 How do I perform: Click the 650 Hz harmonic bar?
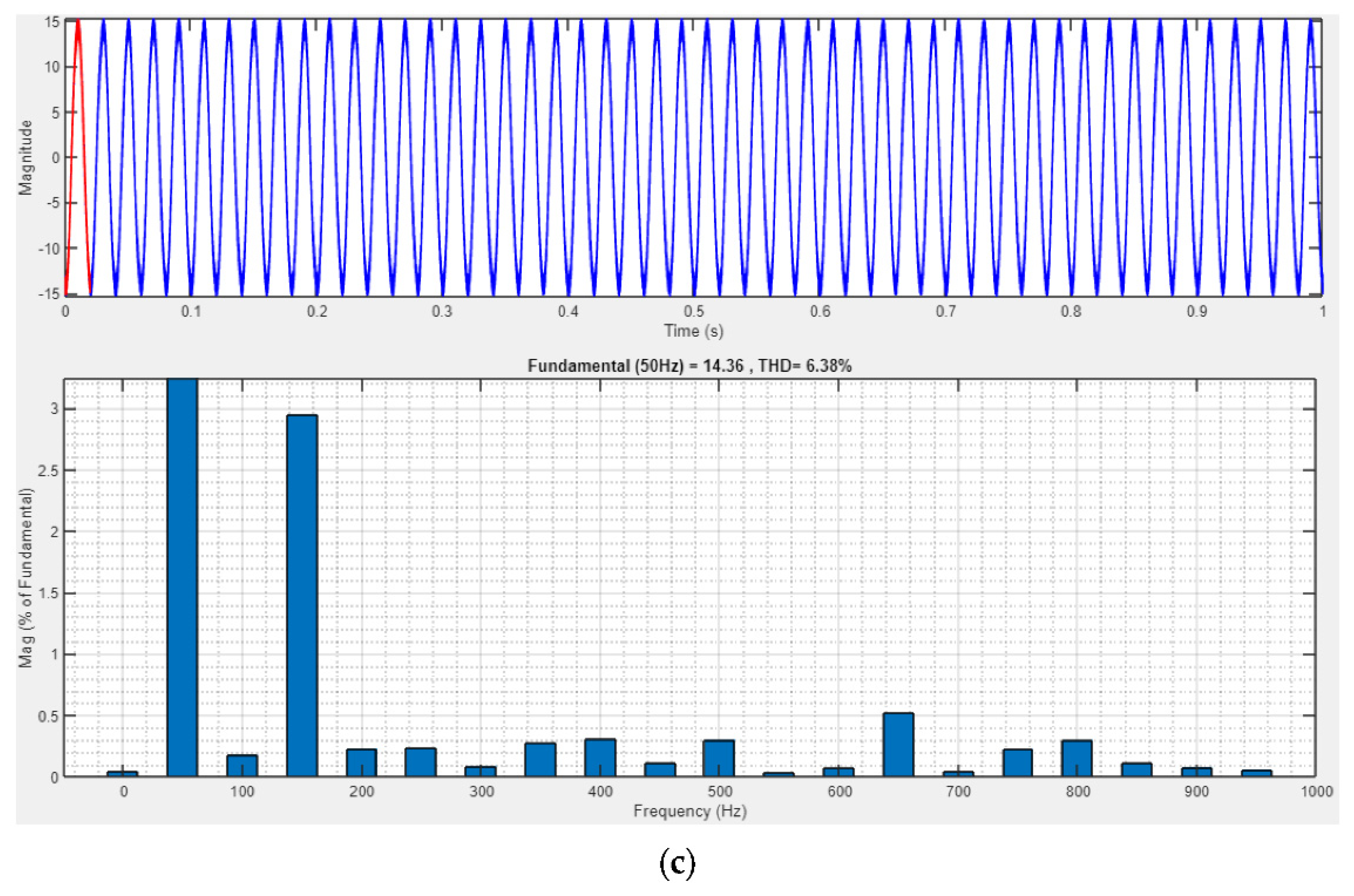(x=899, y=745)
